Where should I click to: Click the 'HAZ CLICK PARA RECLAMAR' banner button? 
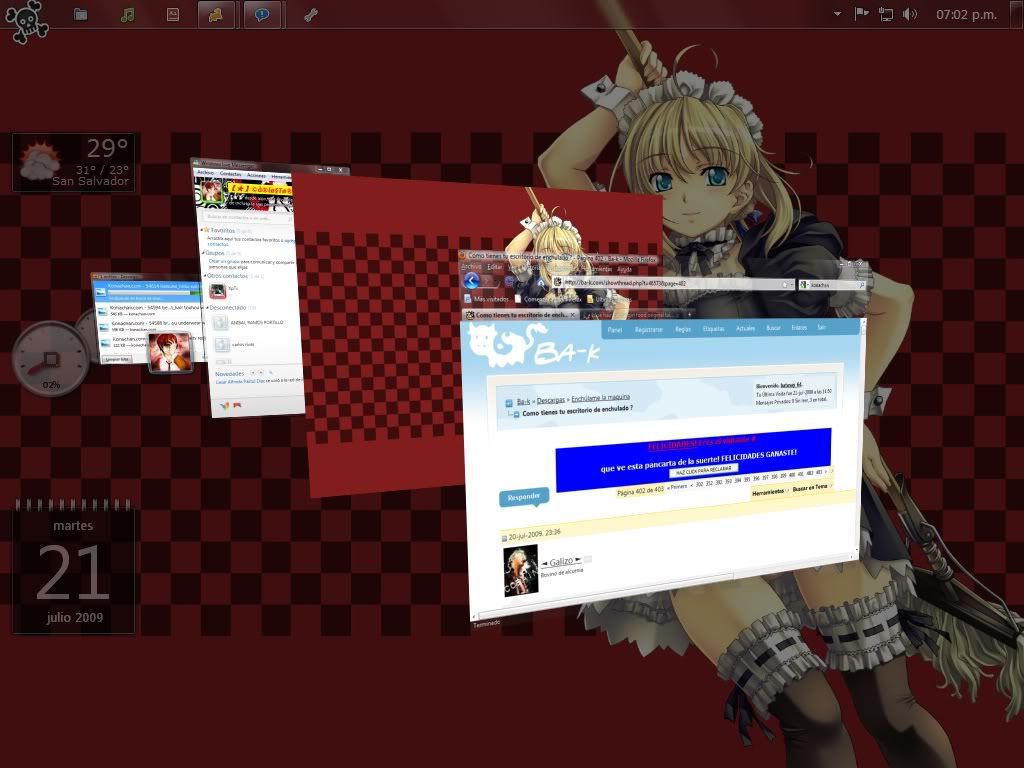(703, 470)
